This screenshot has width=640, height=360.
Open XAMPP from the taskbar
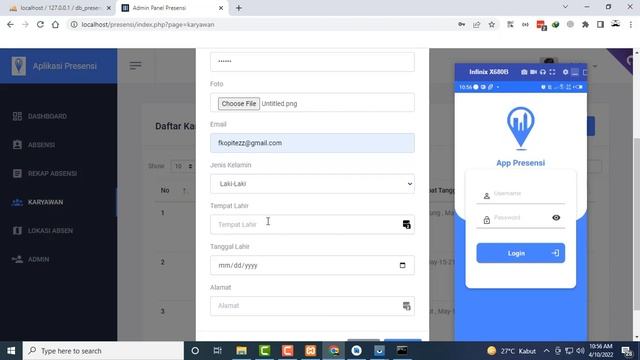pyautogui.click(x=311, y=351)
